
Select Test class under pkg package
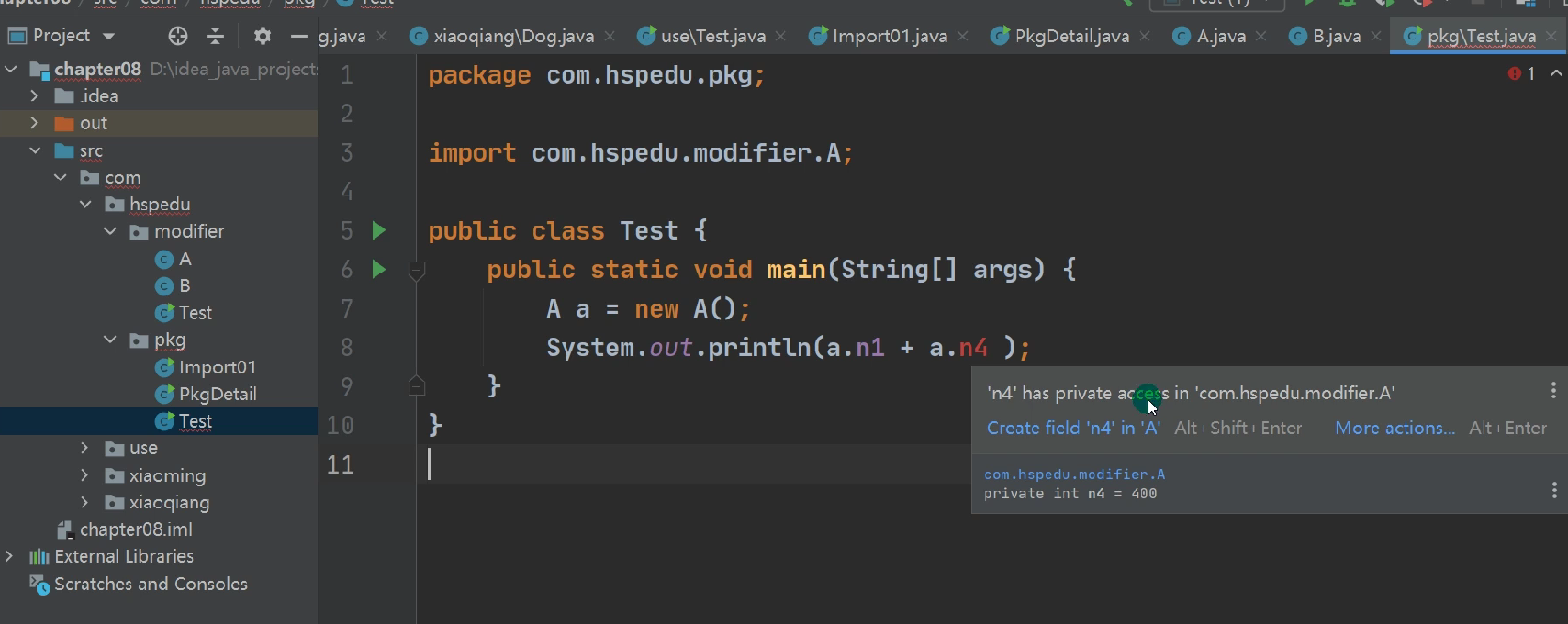(196, 421)
